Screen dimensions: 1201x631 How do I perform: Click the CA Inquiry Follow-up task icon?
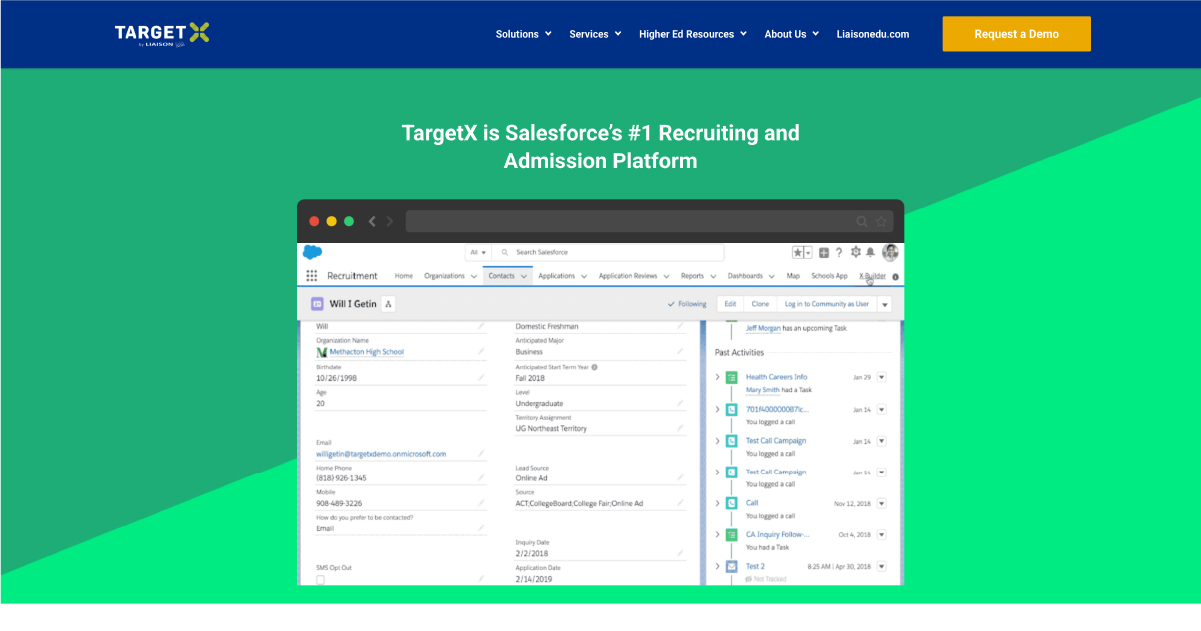click(732, 535)
